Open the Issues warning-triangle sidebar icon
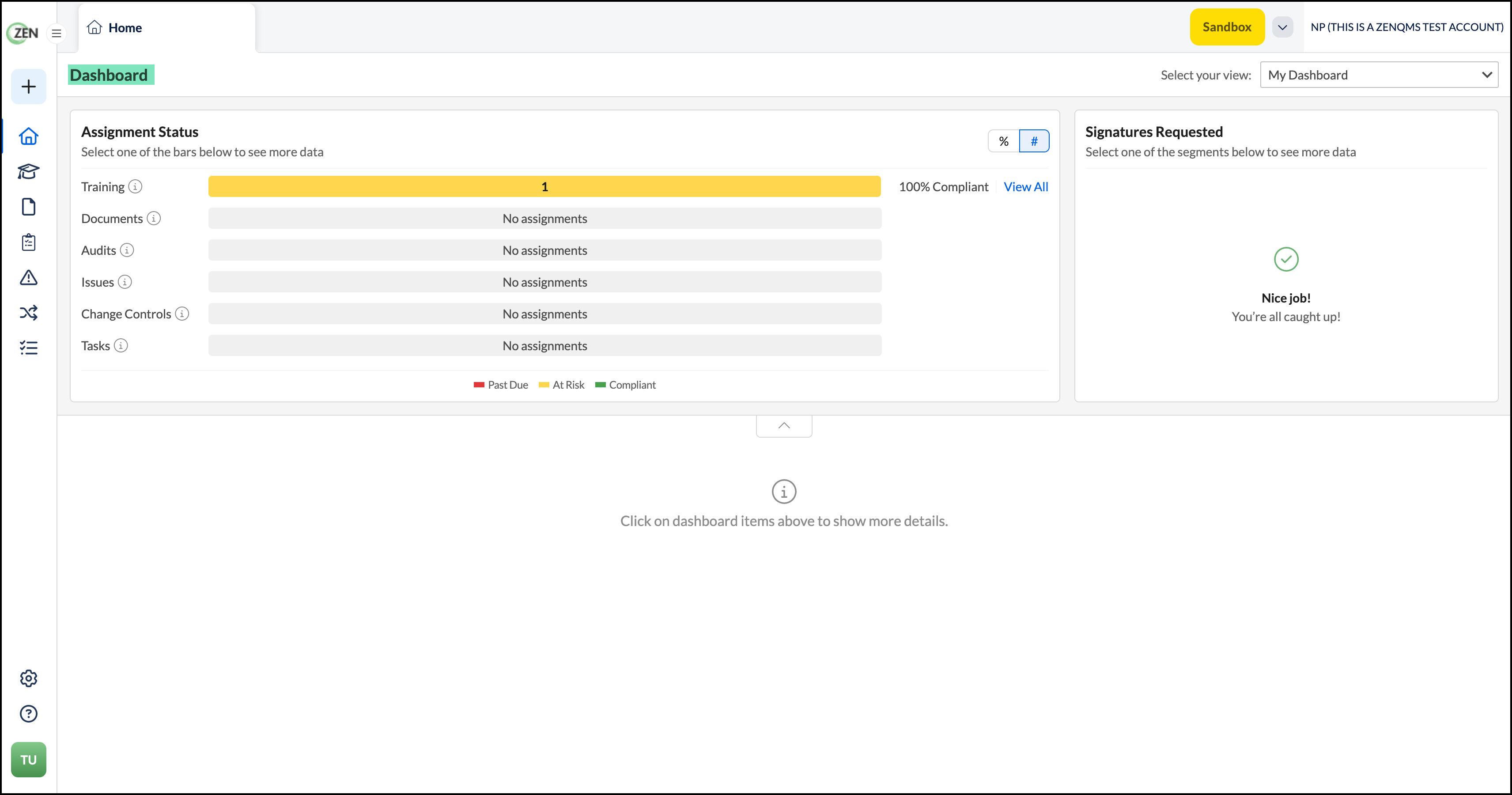Screen dimensions: 1512x795 [28, 277]
